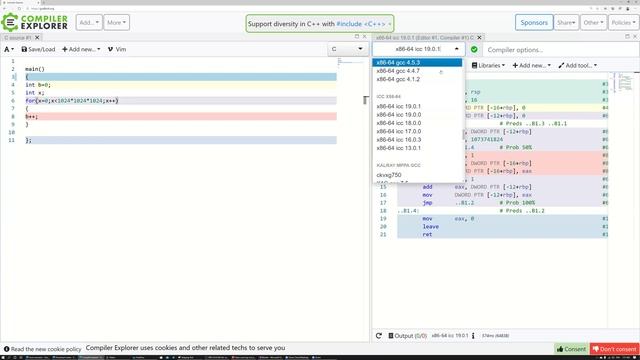The height and width of the screenshot is (360, 640).
Task: Maximize the source editor pane
Action: click(x=357, y=37)
